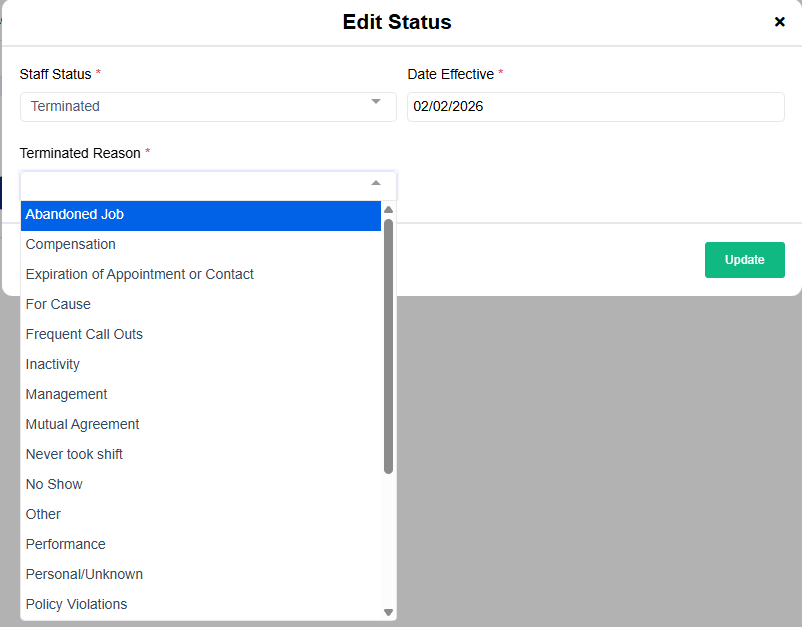The height and width of the screenshot is (627, 802).
Task: Select Personal/Unknown reason
Action: (x=200, y=574)
